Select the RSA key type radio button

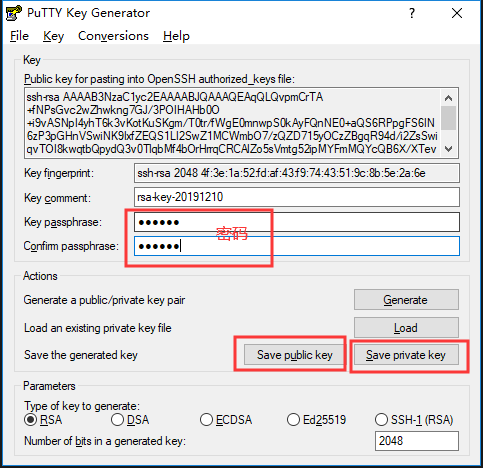pyautogui.click(x=30, y=420)
